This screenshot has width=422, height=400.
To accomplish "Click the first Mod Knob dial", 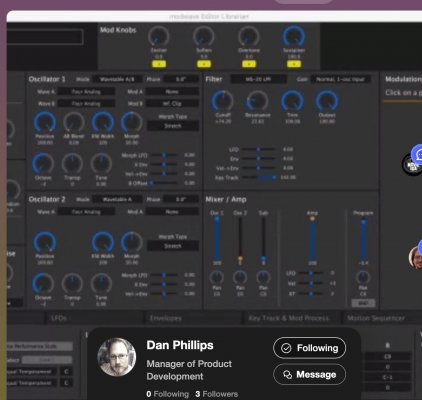I will pos(159,36).
